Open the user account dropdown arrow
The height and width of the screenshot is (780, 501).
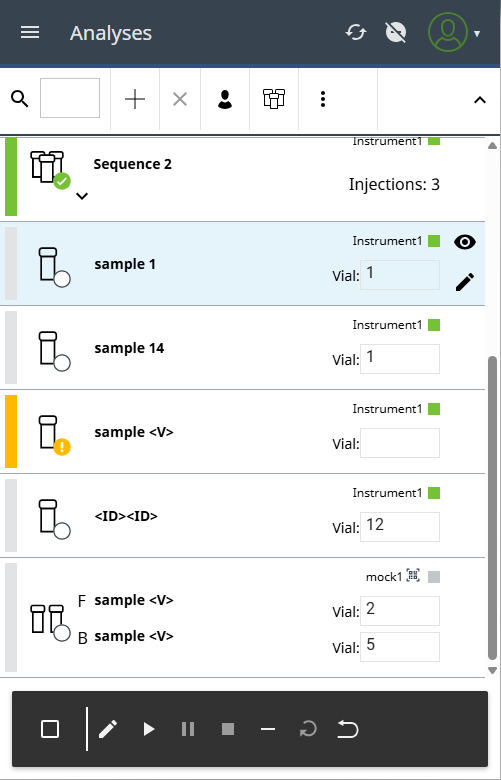(x=477, y=34)
